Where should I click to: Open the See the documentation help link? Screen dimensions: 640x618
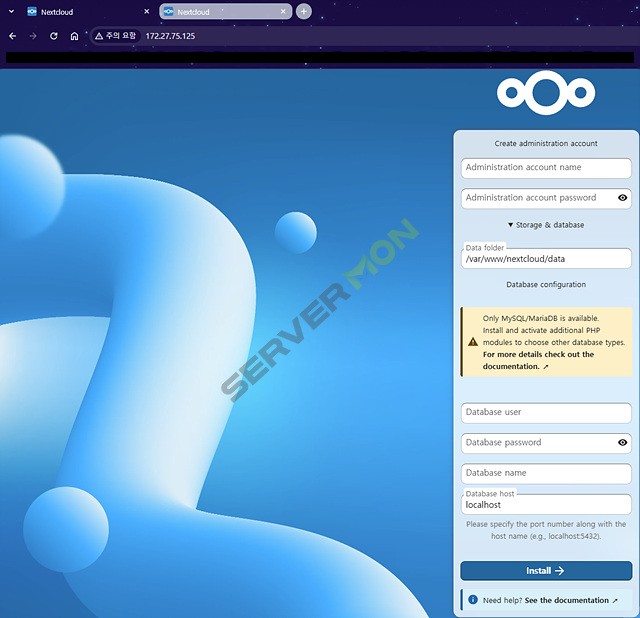[571, 600]
